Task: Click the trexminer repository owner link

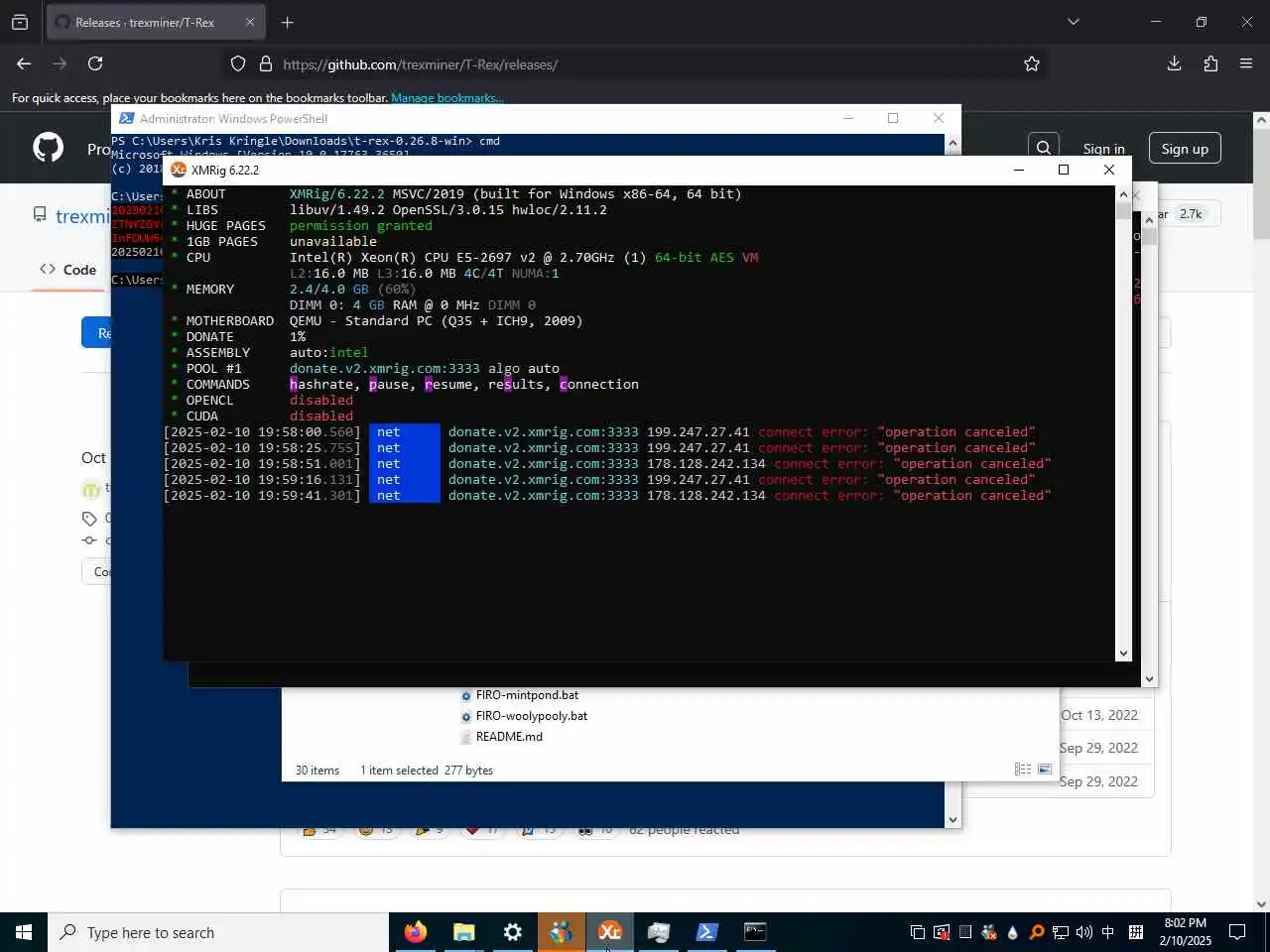Action: 82,216
